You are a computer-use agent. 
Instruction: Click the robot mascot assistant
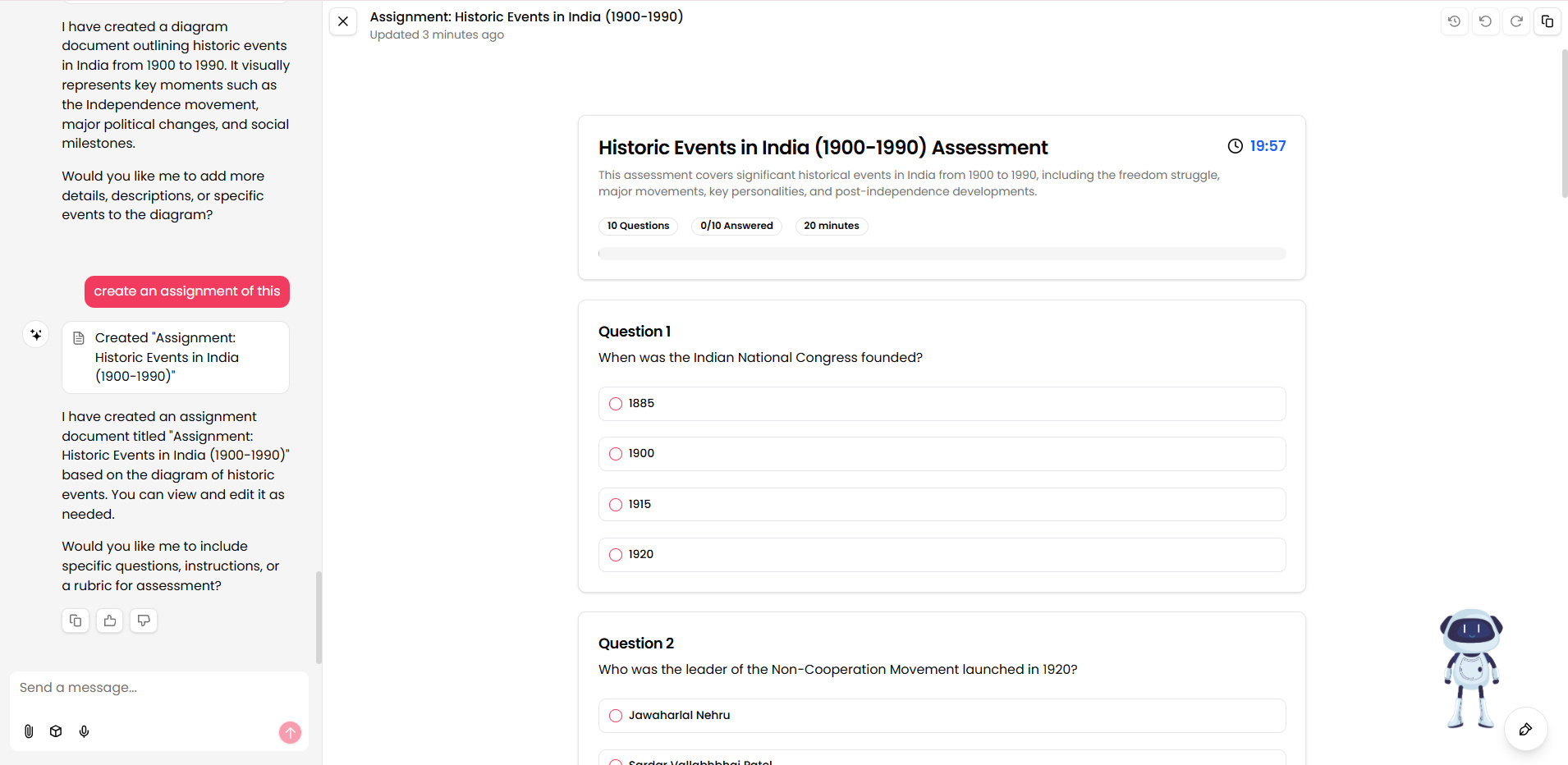coord(1471,669)
